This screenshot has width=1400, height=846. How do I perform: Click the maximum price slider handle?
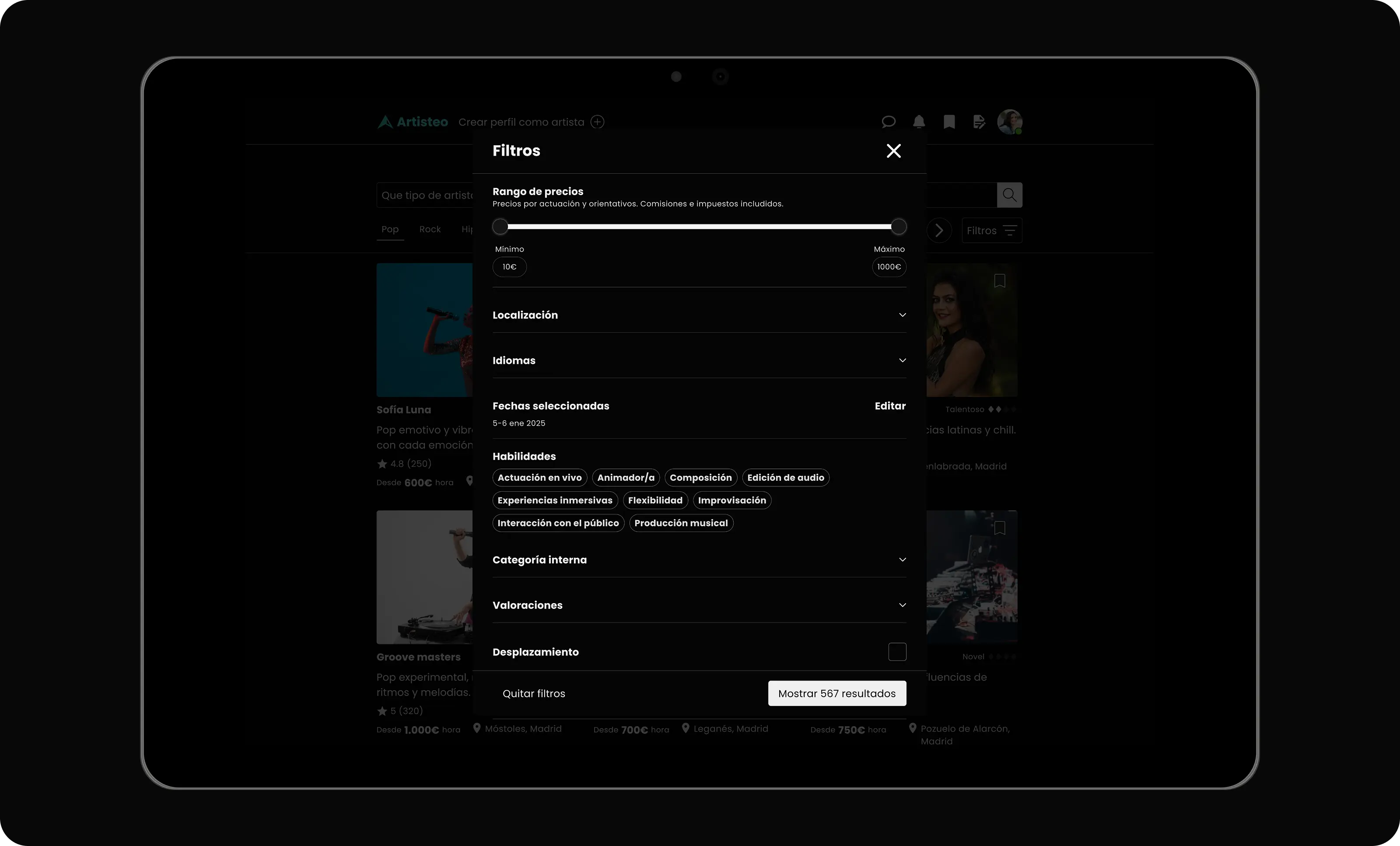tap(898, 227)
